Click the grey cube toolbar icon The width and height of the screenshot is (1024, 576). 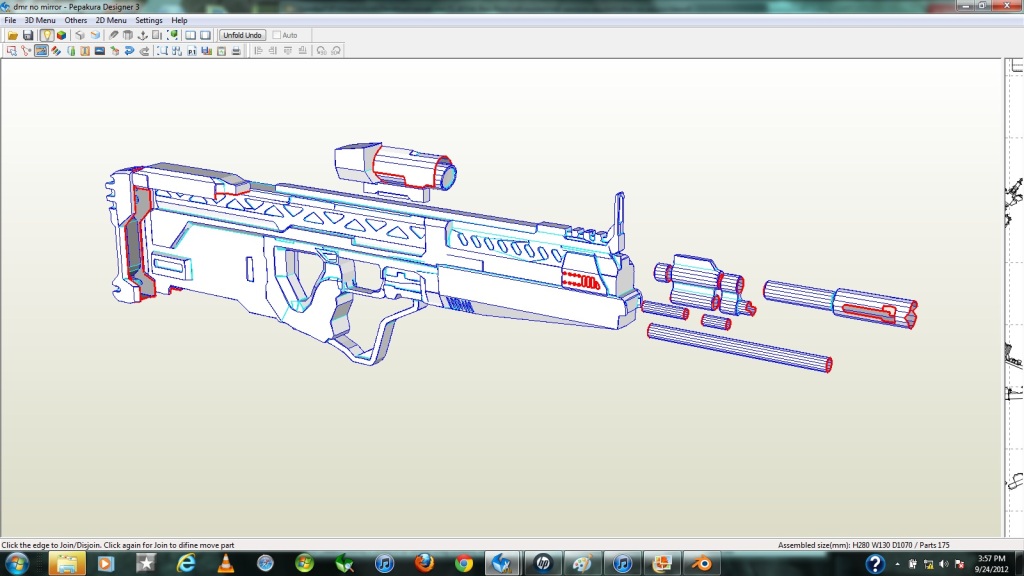80,35
